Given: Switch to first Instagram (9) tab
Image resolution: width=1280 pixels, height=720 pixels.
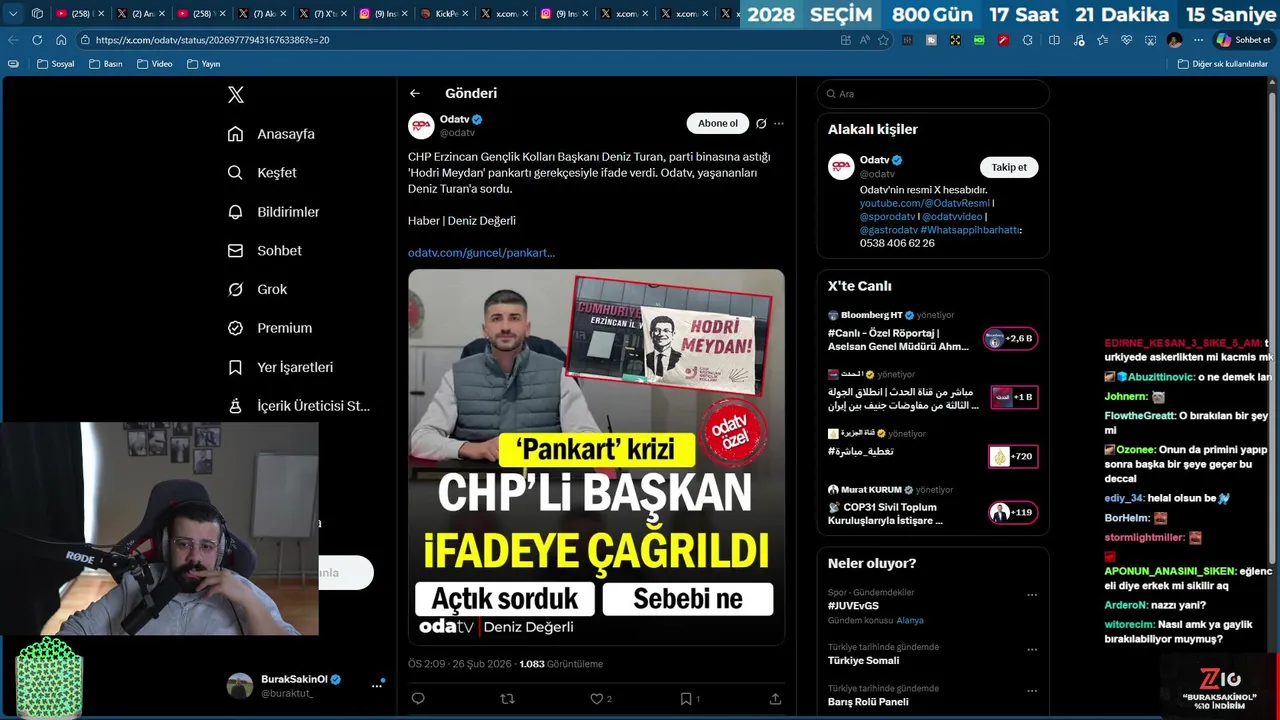Looking at the screenshot, I should [382, 14].
